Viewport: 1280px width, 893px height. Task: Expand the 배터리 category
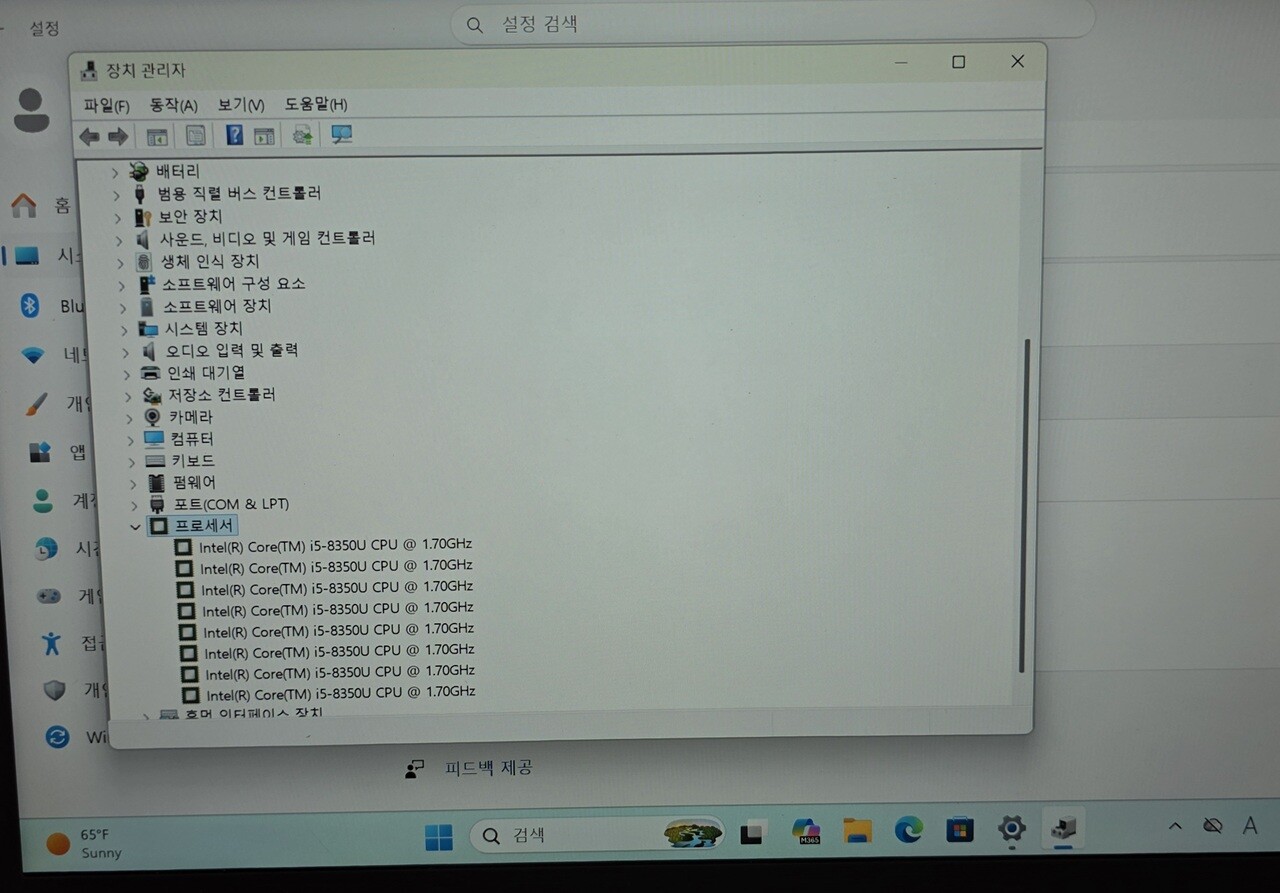(x=115, y=172)
